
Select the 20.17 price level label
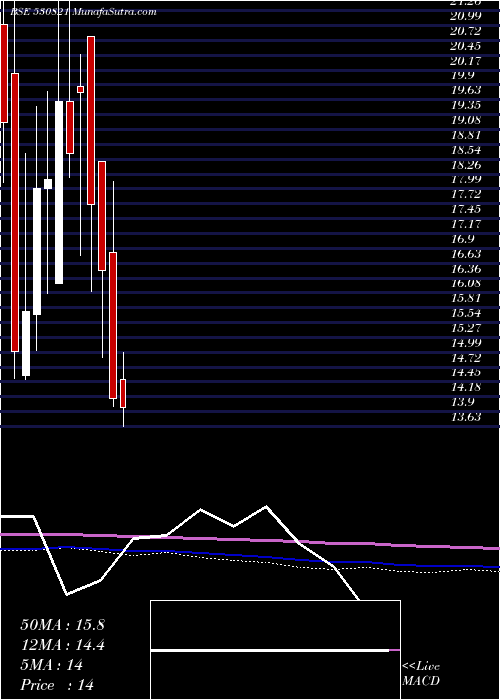(x=466, y=60)
